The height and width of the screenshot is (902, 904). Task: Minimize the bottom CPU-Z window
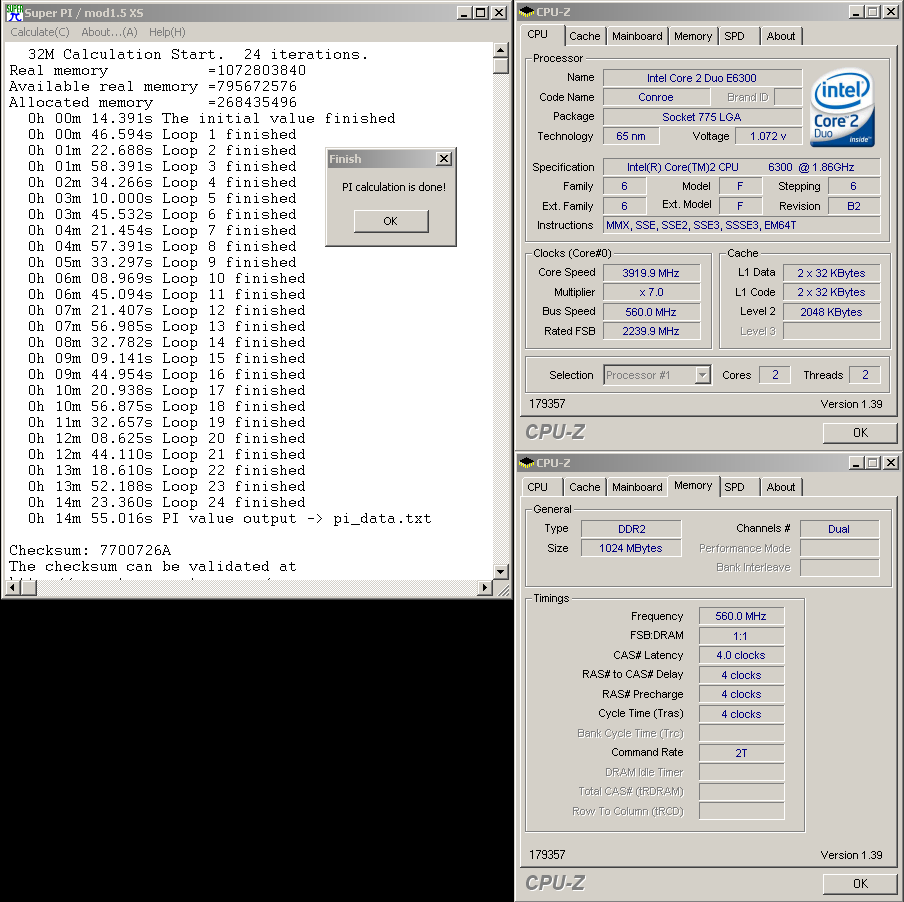[x=856, y=463]
